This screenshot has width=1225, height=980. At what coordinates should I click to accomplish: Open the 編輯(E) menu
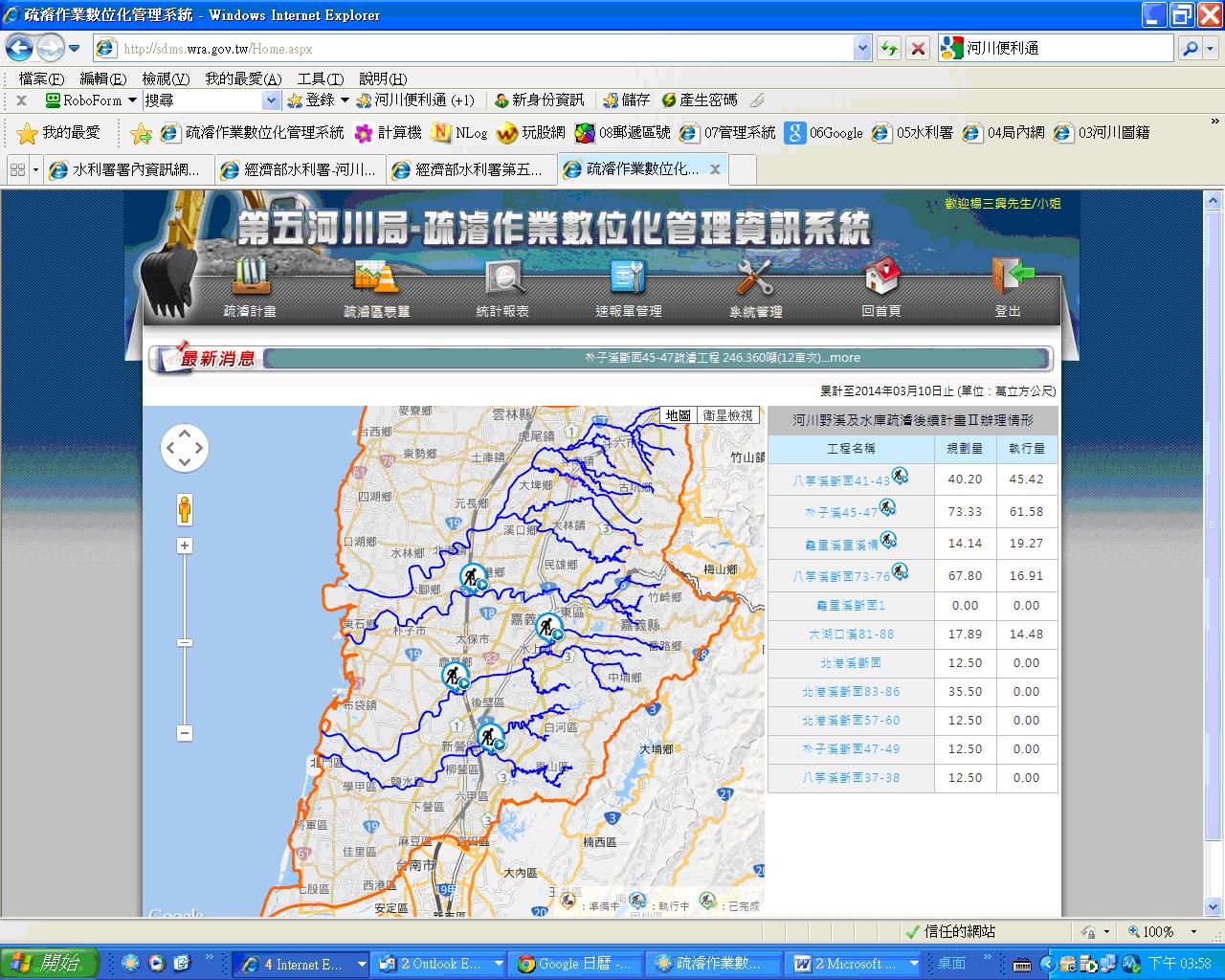pyautogui.click(x=102, y=78)
